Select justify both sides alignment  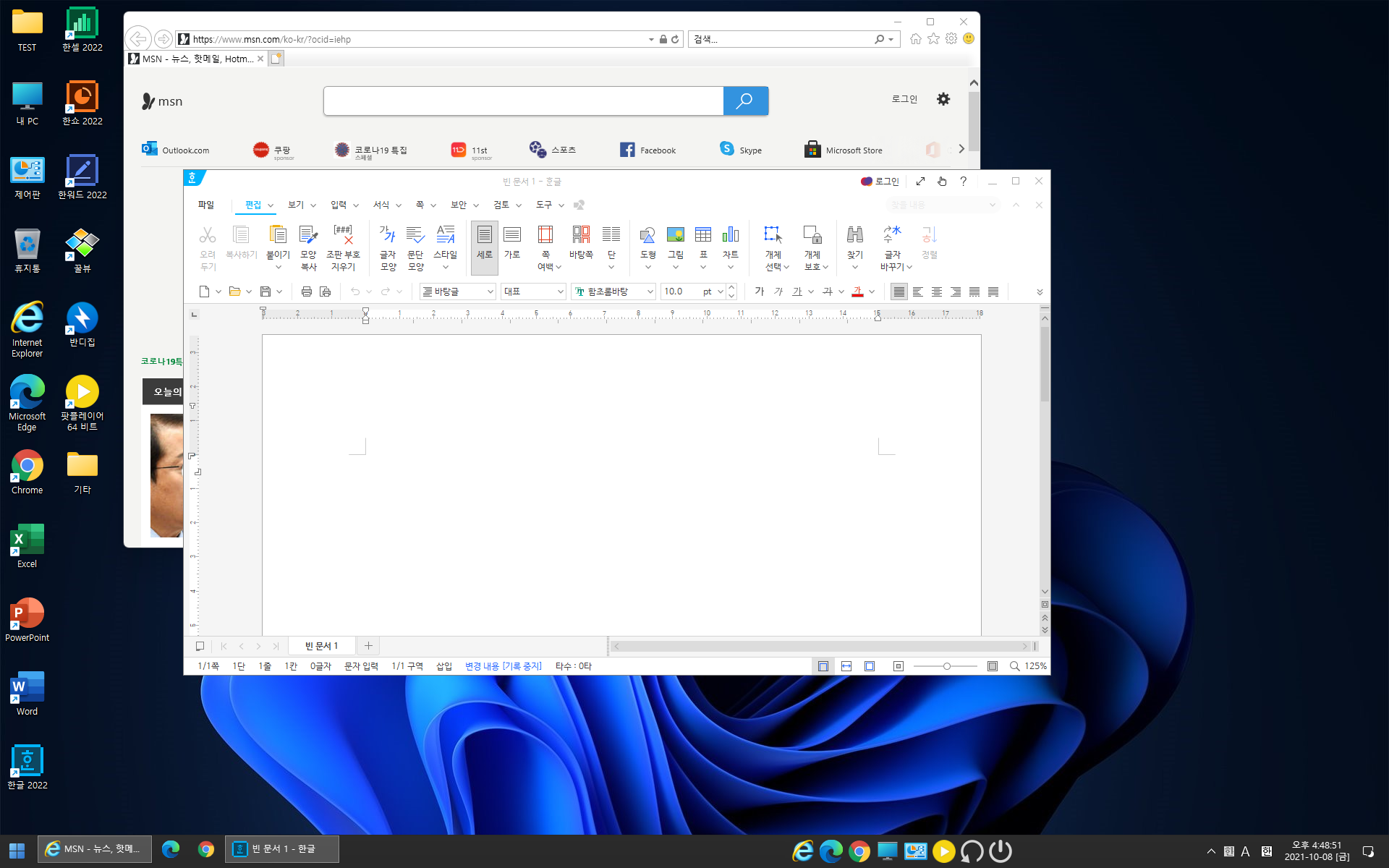pos(899,292)
